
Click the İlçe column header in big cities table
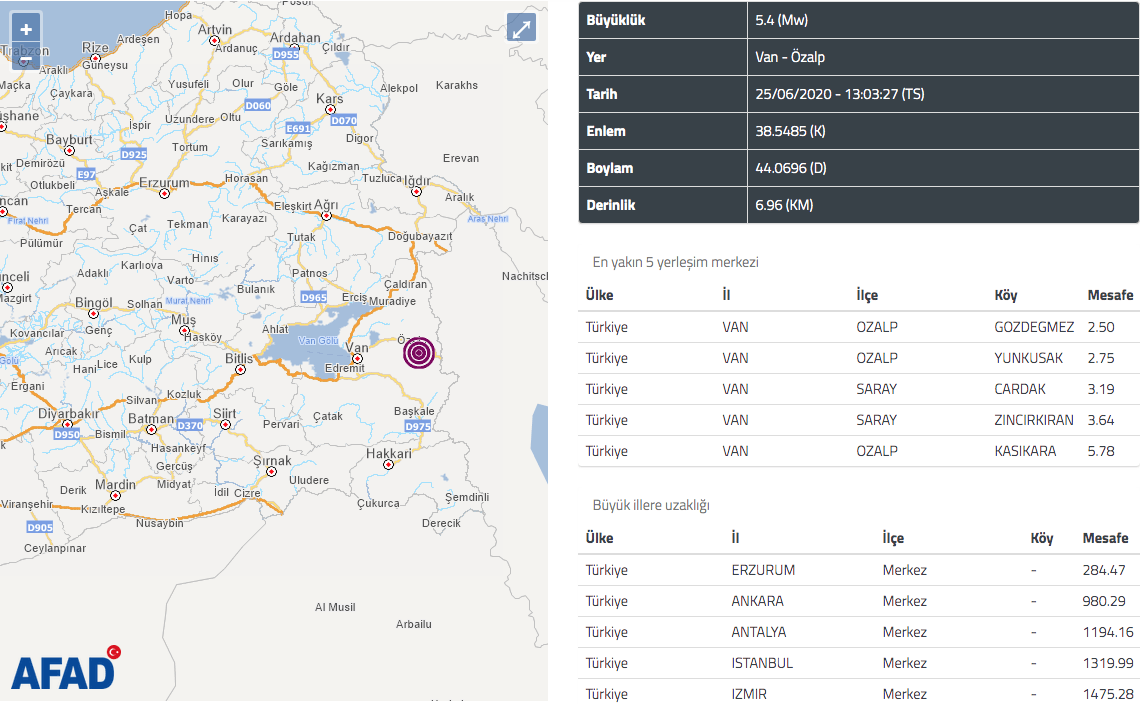893,538
